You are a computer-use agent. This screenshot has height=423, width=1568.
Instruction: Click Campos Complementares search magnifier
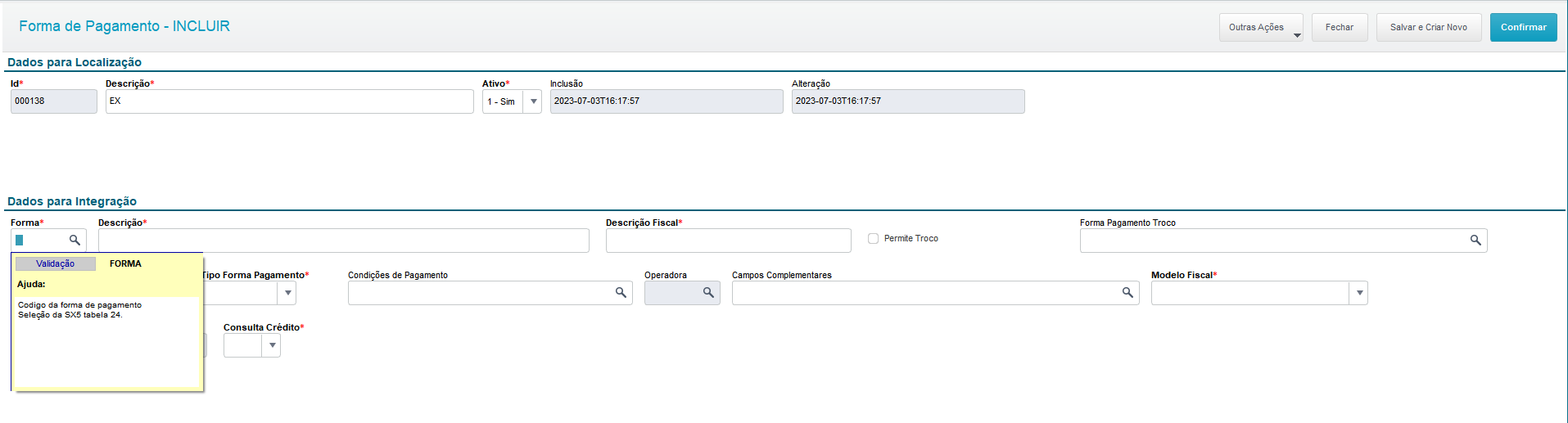1127,292
